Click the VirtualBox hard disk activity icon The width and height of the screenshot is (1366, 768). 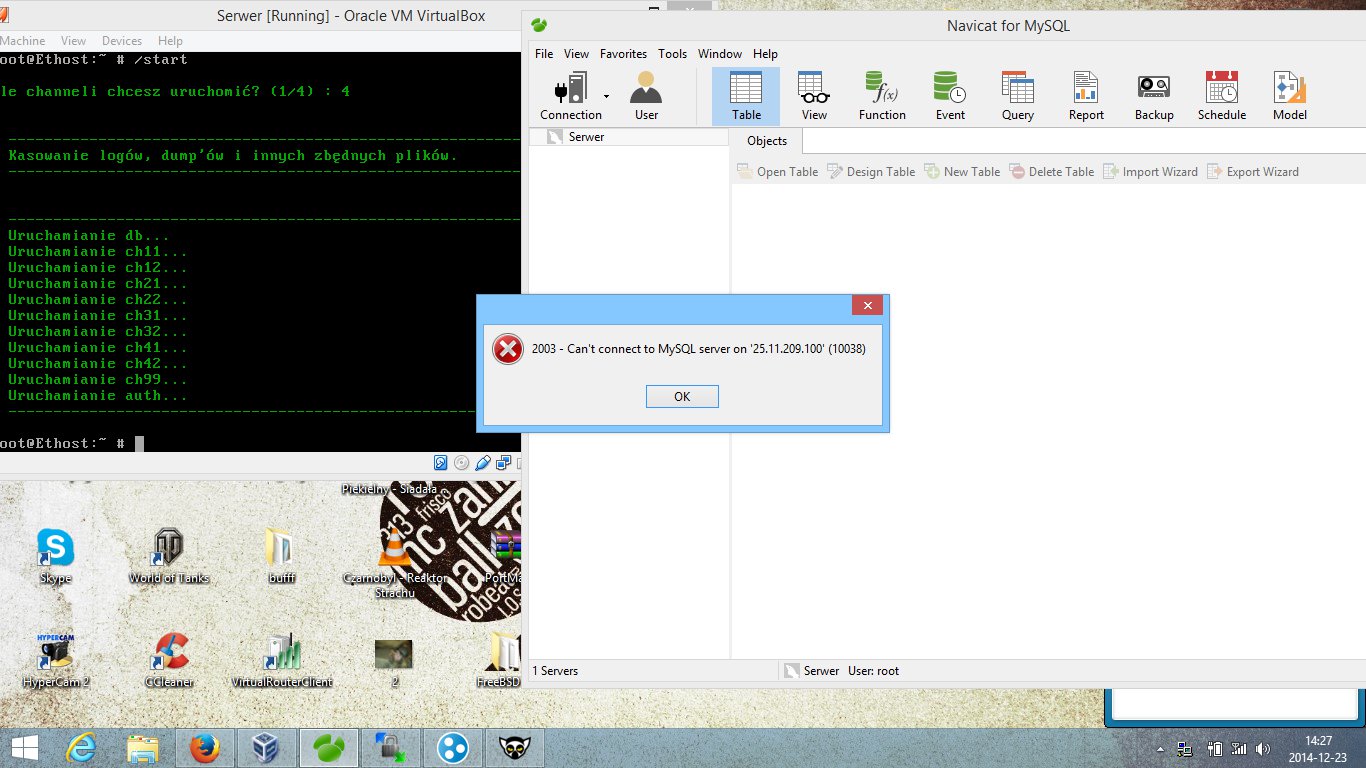click(440, 462)
